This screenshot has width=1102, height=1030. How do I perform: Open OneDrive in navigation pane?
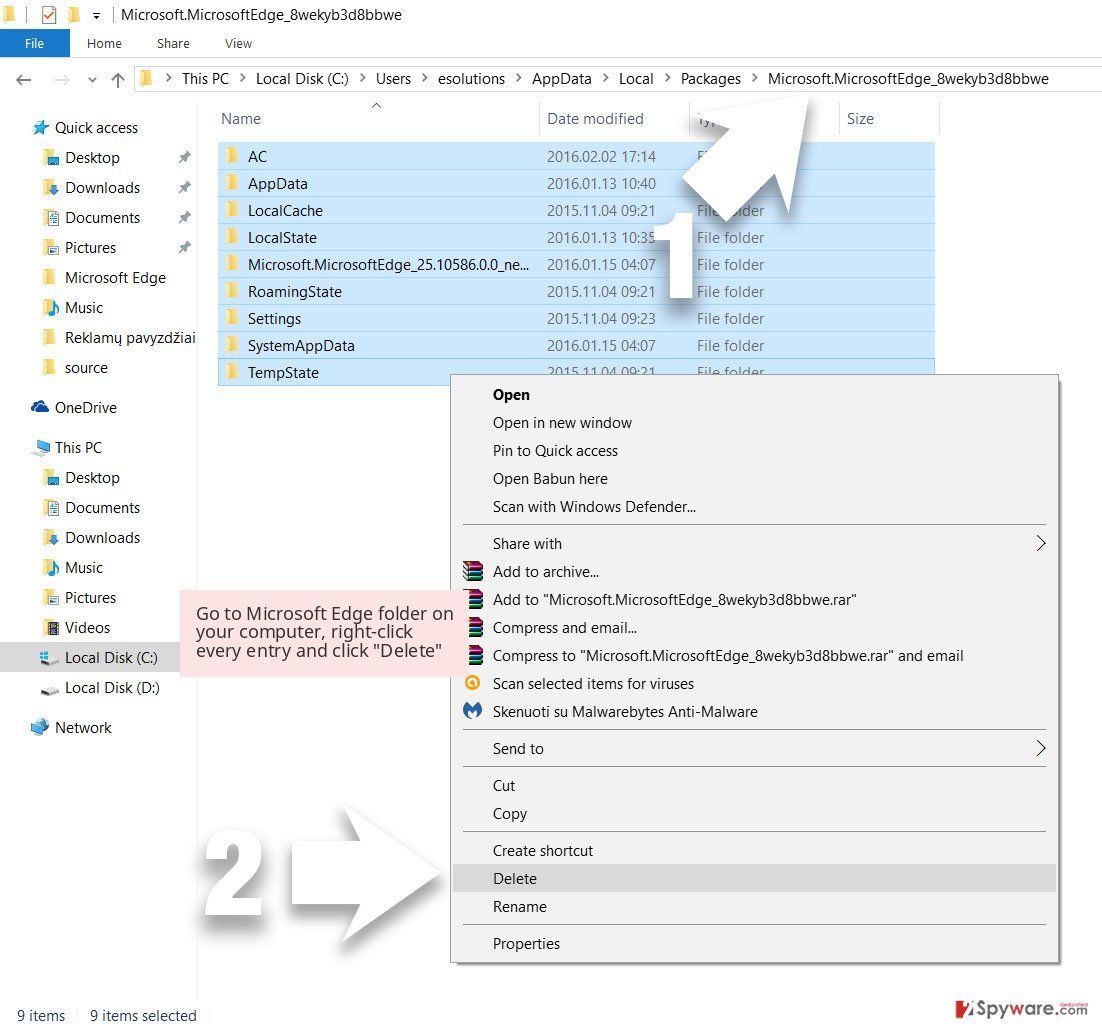click(x=85, y=408)
